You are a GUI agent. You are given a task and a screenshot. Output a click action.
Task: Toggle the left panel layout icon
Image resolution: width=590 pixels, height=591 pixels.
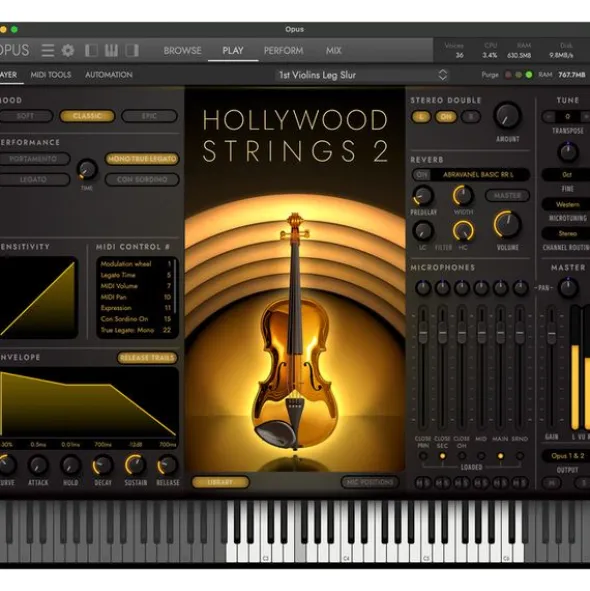tap(91, 50)
